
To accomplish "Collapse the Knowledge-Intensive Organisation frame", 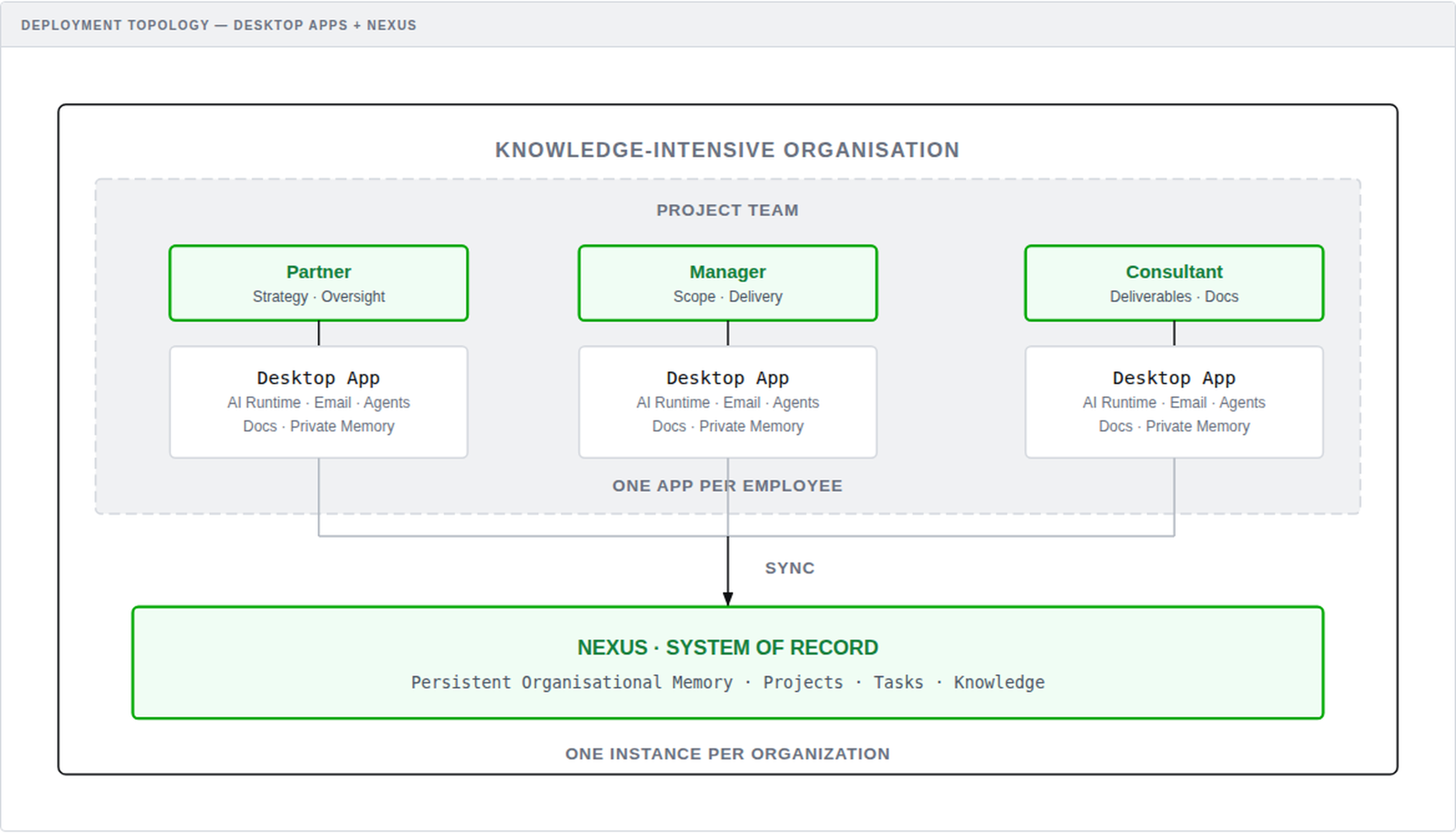I will [727, 150].
